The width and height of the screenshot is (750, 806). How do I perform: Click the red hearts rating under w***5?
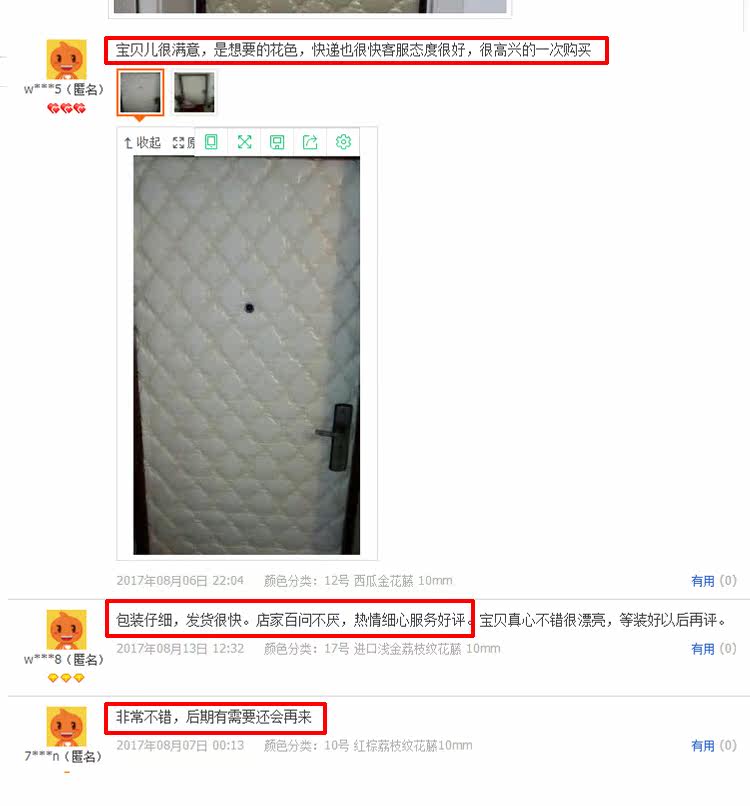point(66,108)
